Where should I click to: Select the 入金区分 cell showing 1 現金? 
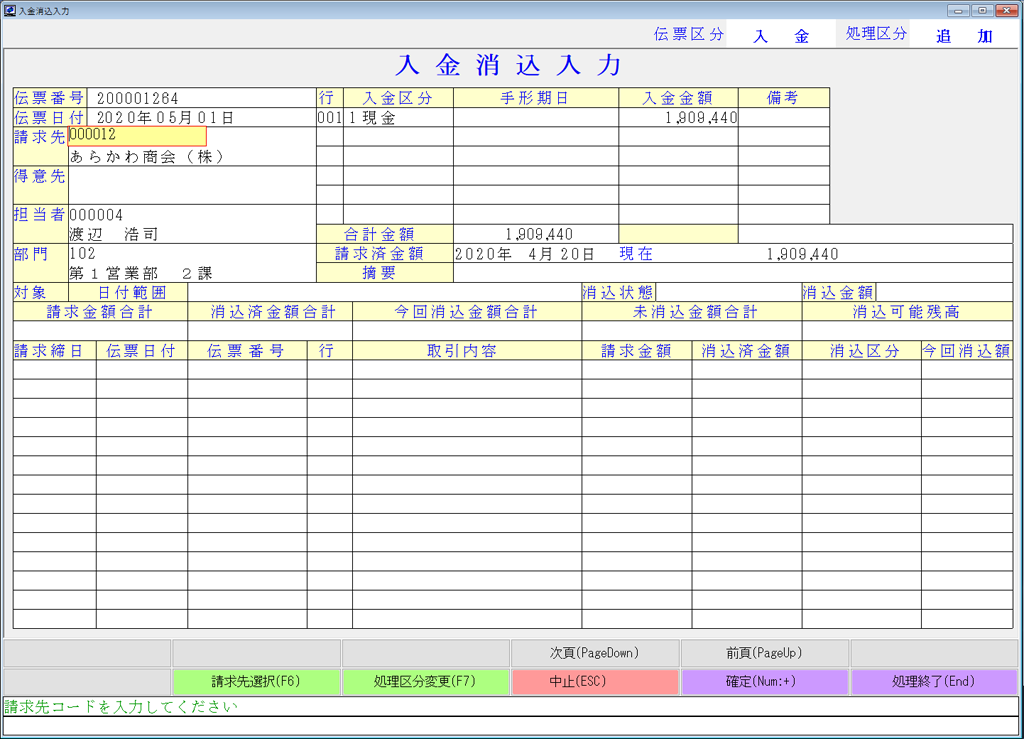(398, 118)
